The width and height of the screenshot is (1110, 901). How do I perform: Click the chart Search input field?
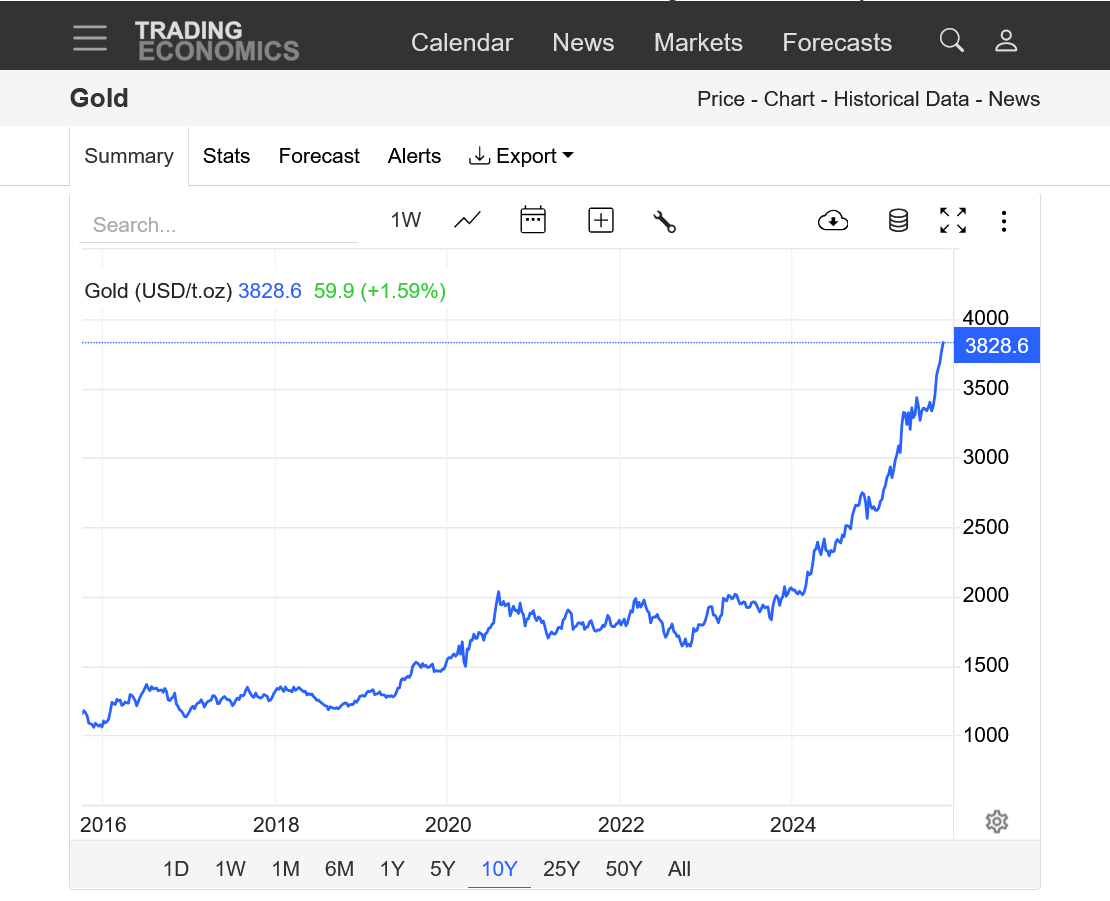(218, 225)
